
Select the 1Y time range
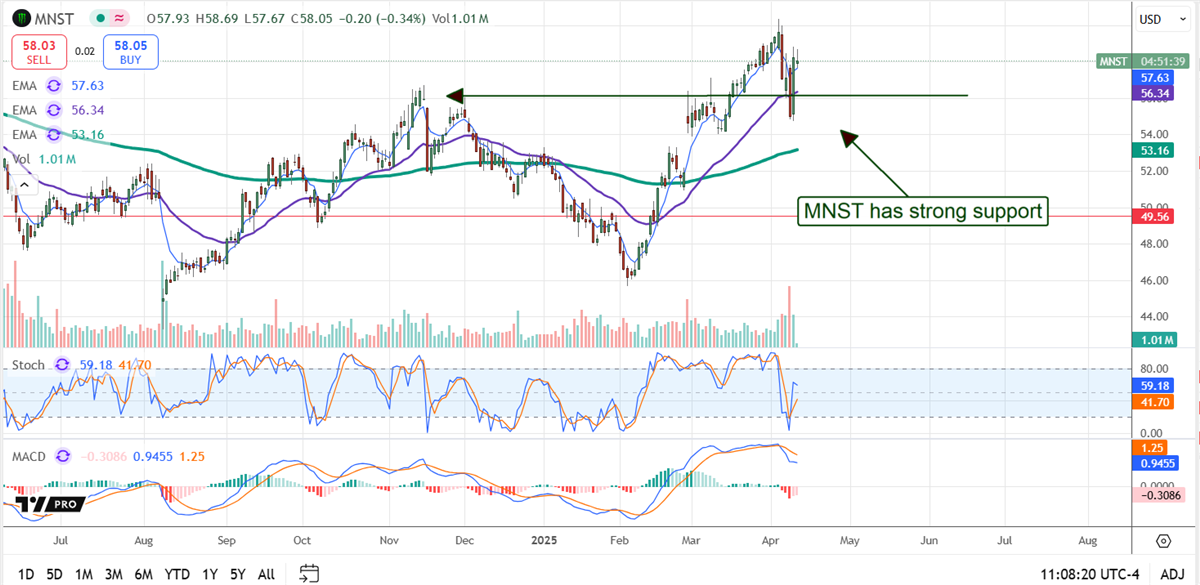pyautogui.click(x=210, y=574)
